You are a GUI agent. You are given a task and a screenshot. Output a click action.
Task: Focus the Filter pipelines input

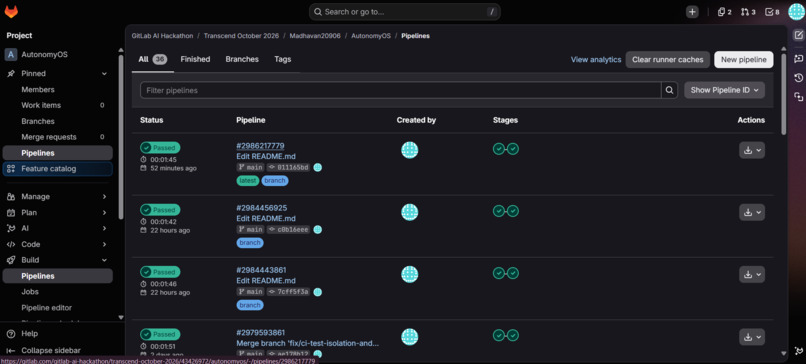coord(400,90)
